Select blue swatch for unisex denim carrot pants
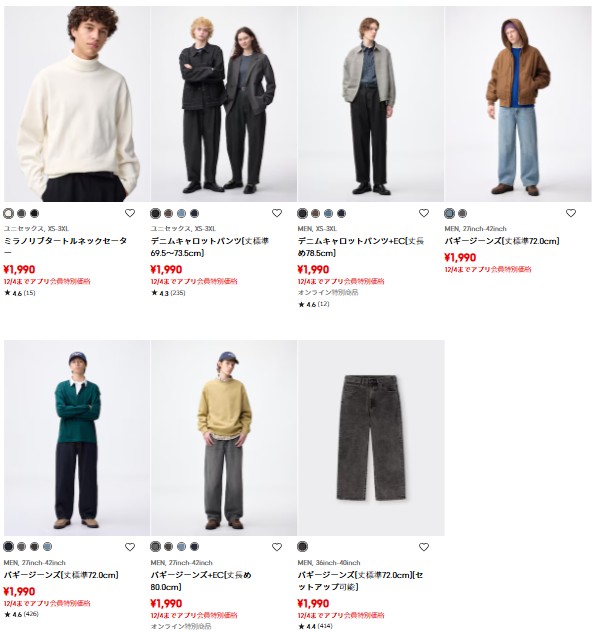Screen dimensions: 595x632 tap(181, 213)
